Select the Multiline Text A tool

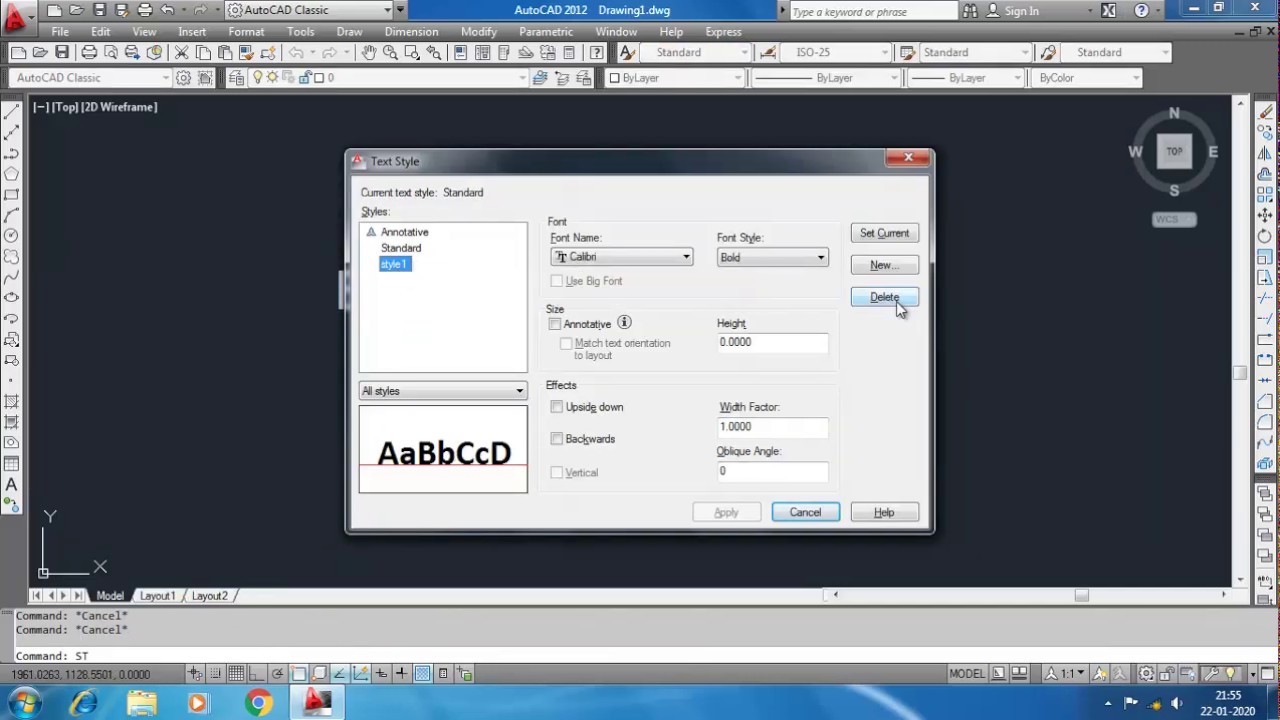click(x=11, y=485)
